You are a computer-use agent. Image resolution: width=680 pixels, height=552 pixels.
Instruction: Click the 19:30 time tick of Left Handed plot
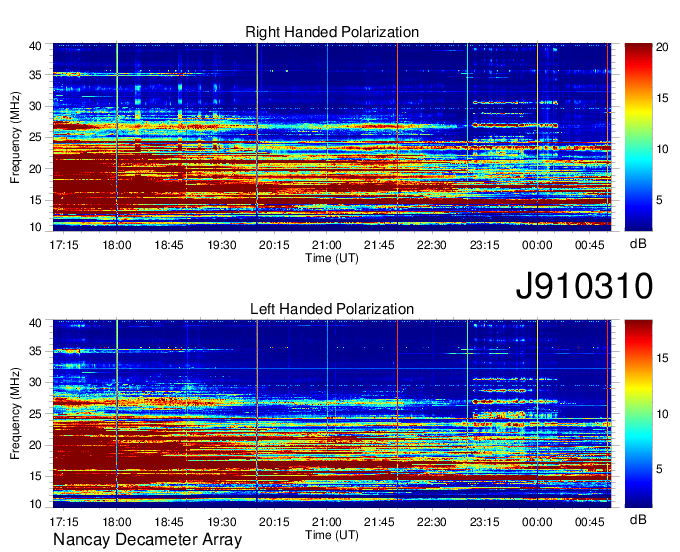(x=222, y=522)
